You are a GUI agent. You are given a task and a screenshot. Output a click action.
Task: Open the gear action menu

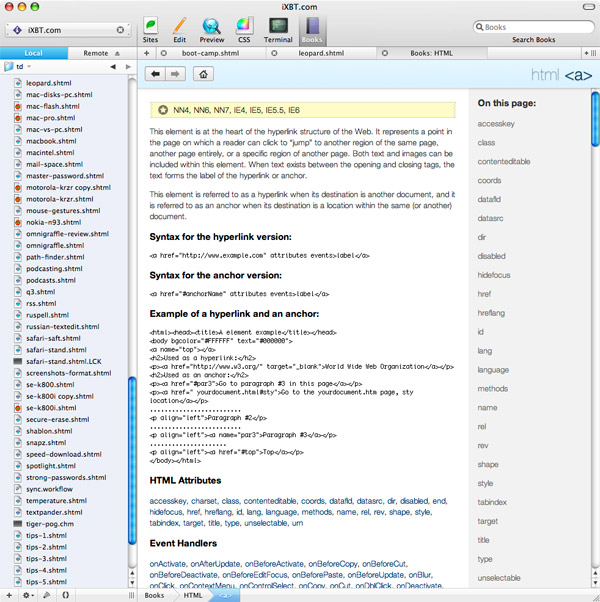tap(28, 595)
